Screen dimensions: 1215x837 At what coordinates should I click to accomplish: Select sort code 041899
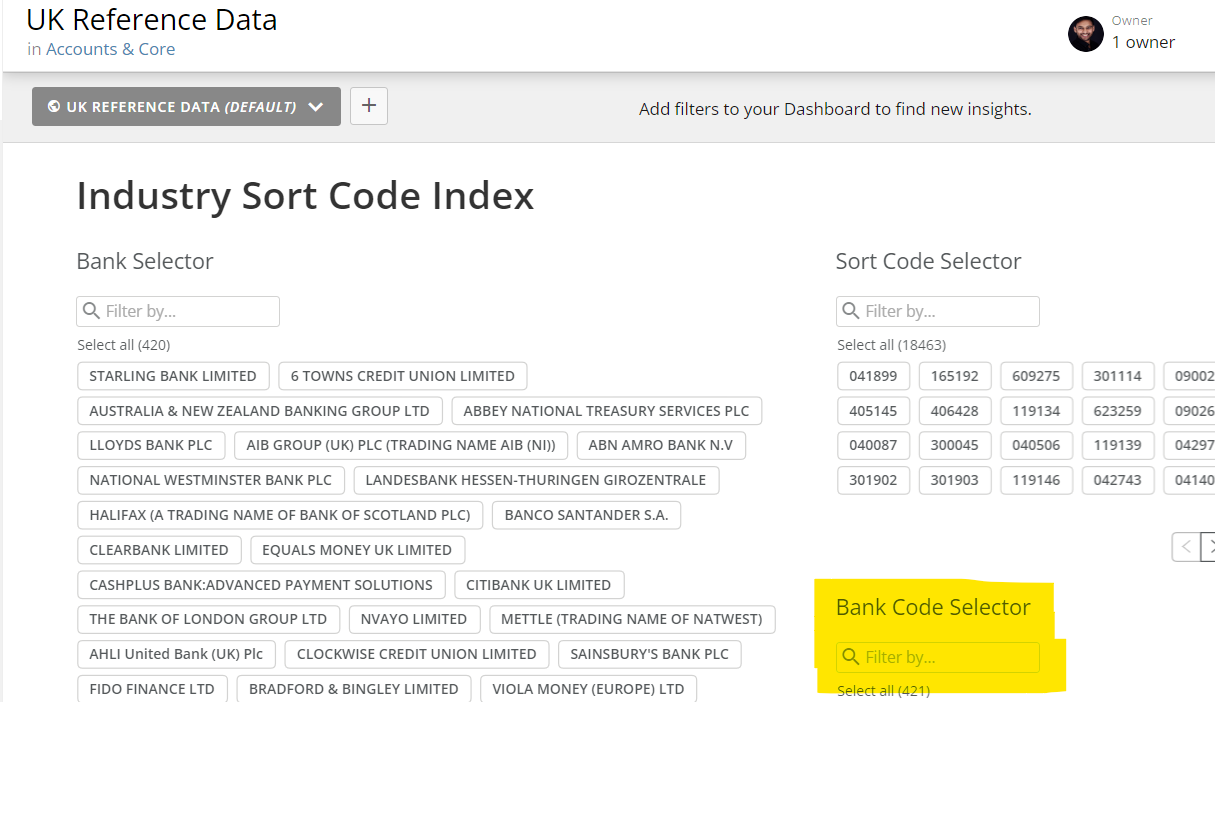(874, 376)
